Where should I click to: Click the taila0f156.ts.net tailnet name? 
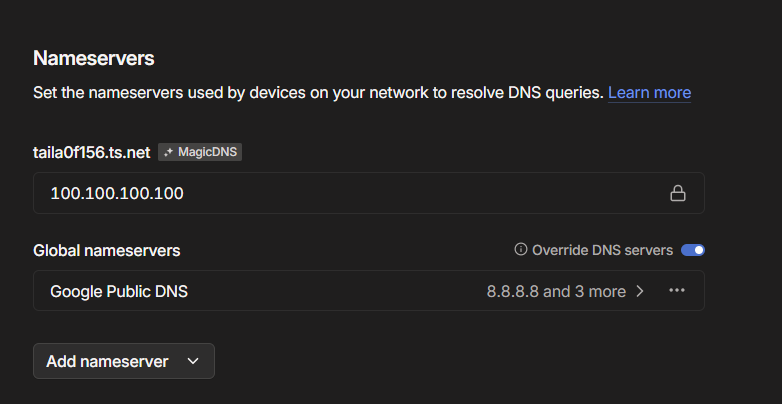pos(92,153)
